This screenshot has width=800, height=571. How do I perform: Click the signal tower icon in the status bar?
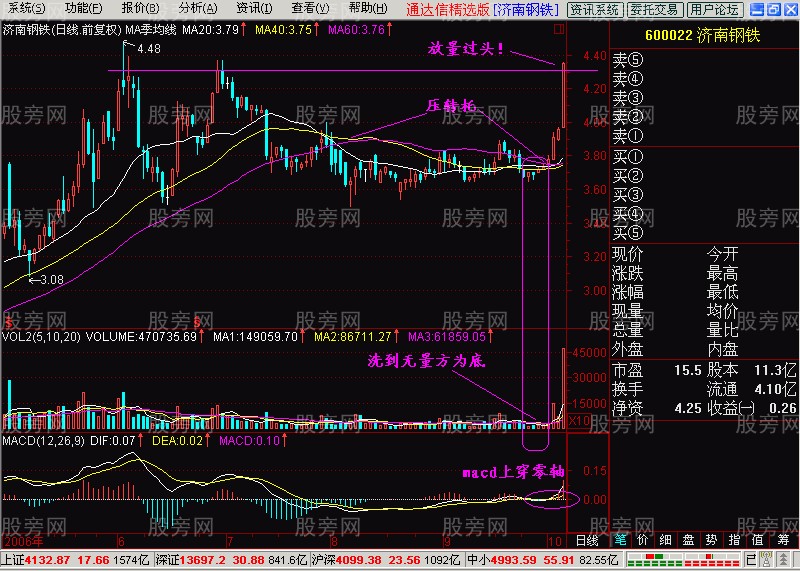(766, 559)
